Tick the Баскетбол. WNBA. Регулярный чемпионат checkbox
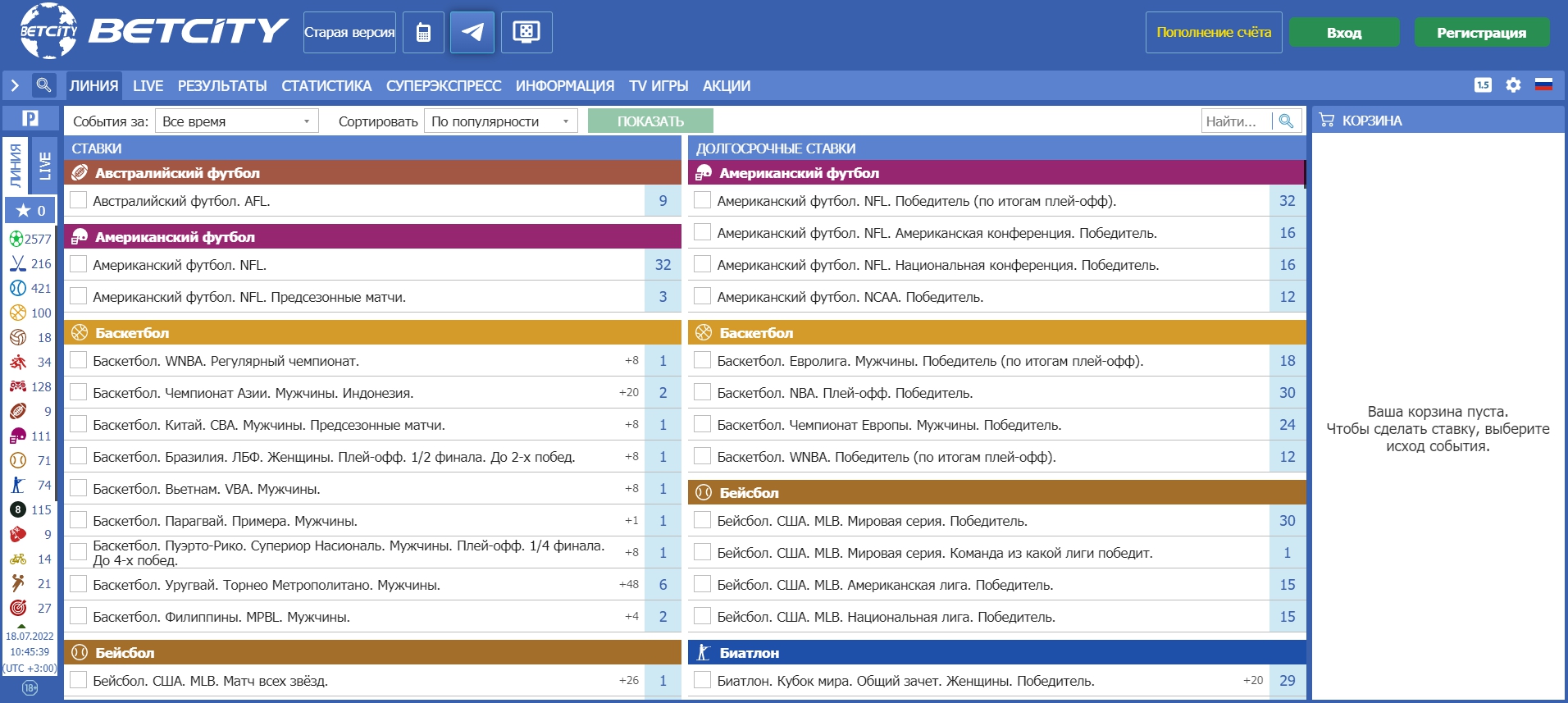The image size is (1568, 703). [x=79, y=360]
